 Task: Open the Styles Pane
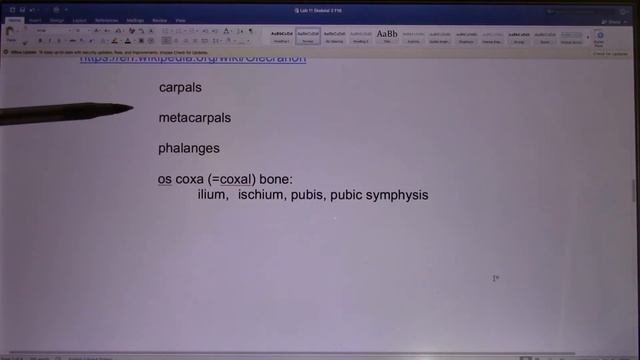(599, 38)
